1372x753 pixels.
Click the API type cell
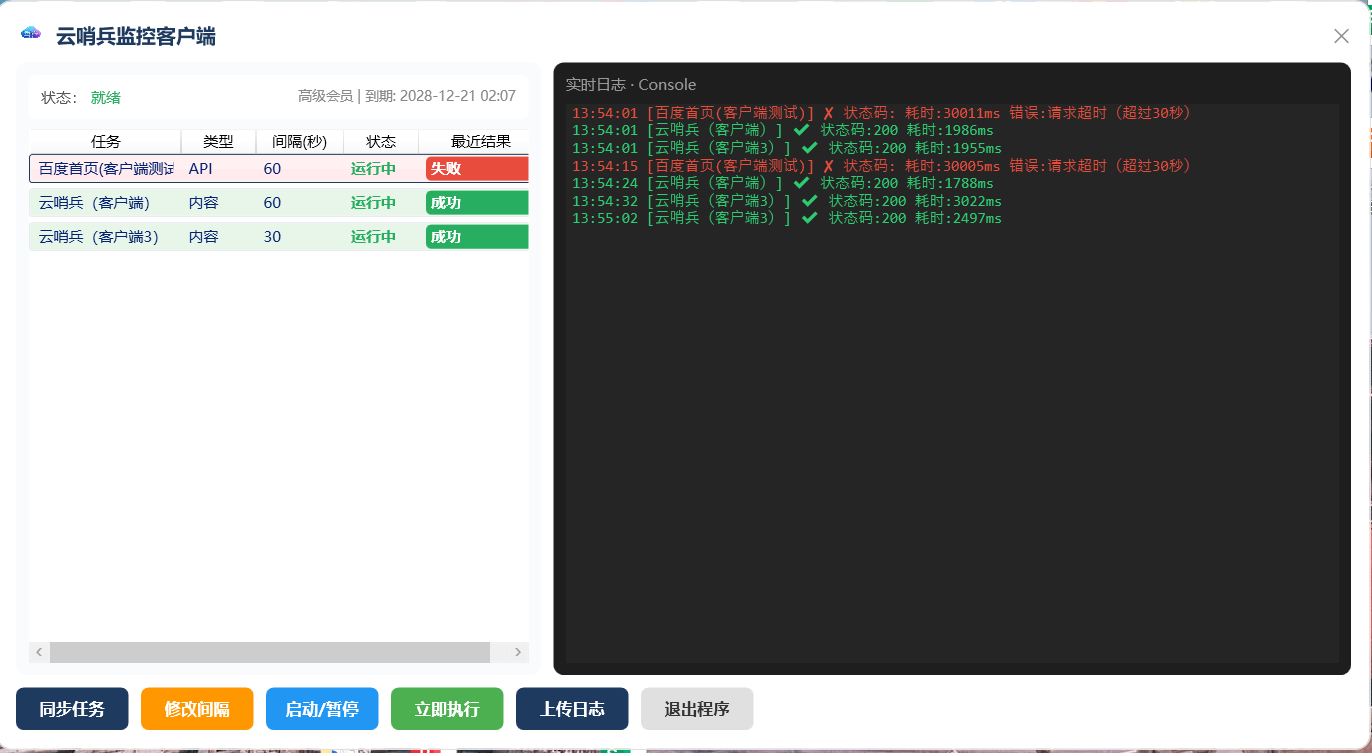(x=200, y=169)
